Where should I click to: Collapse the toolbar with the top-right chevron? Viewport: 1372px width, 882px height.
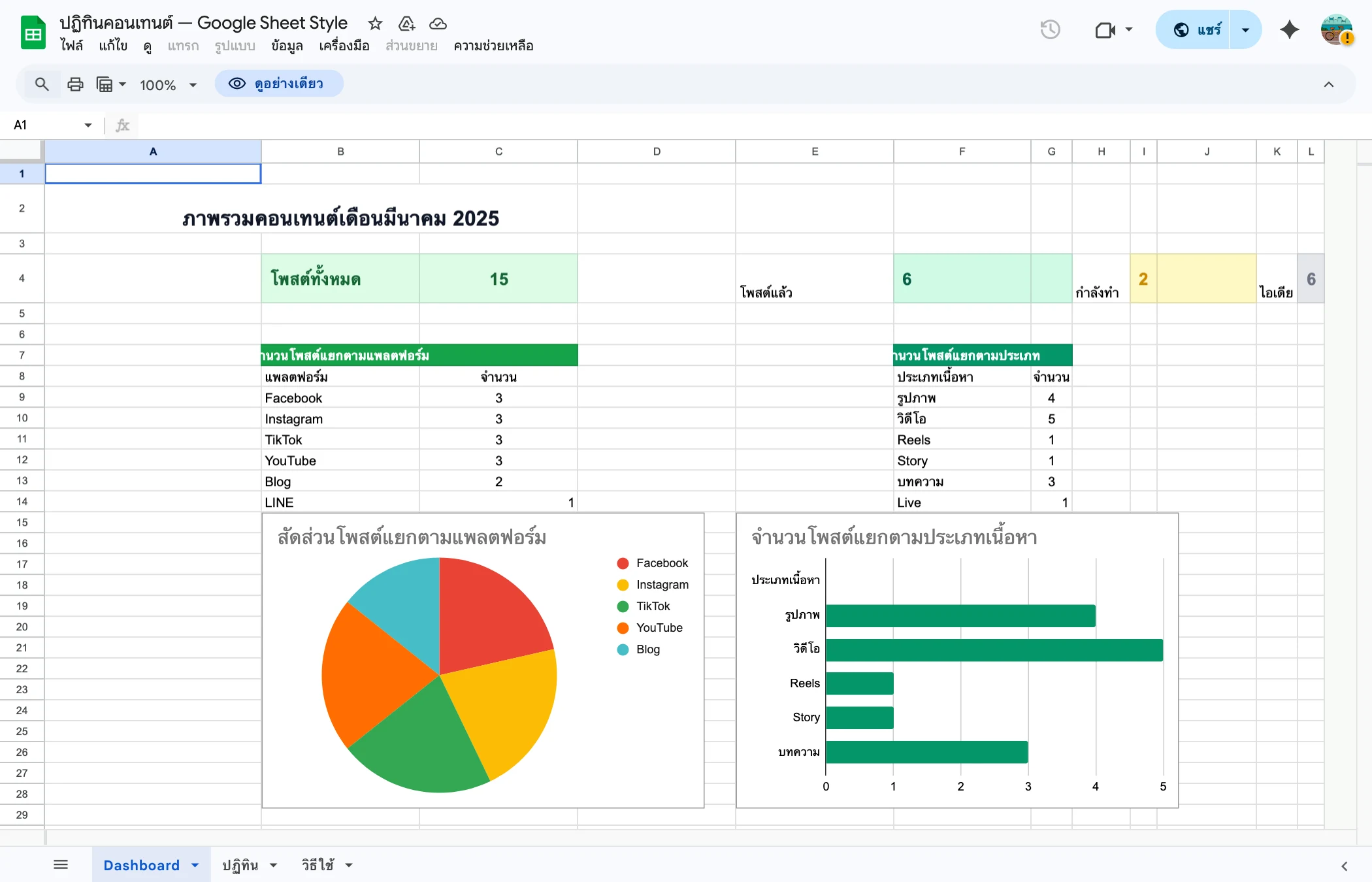(1328, 84)
